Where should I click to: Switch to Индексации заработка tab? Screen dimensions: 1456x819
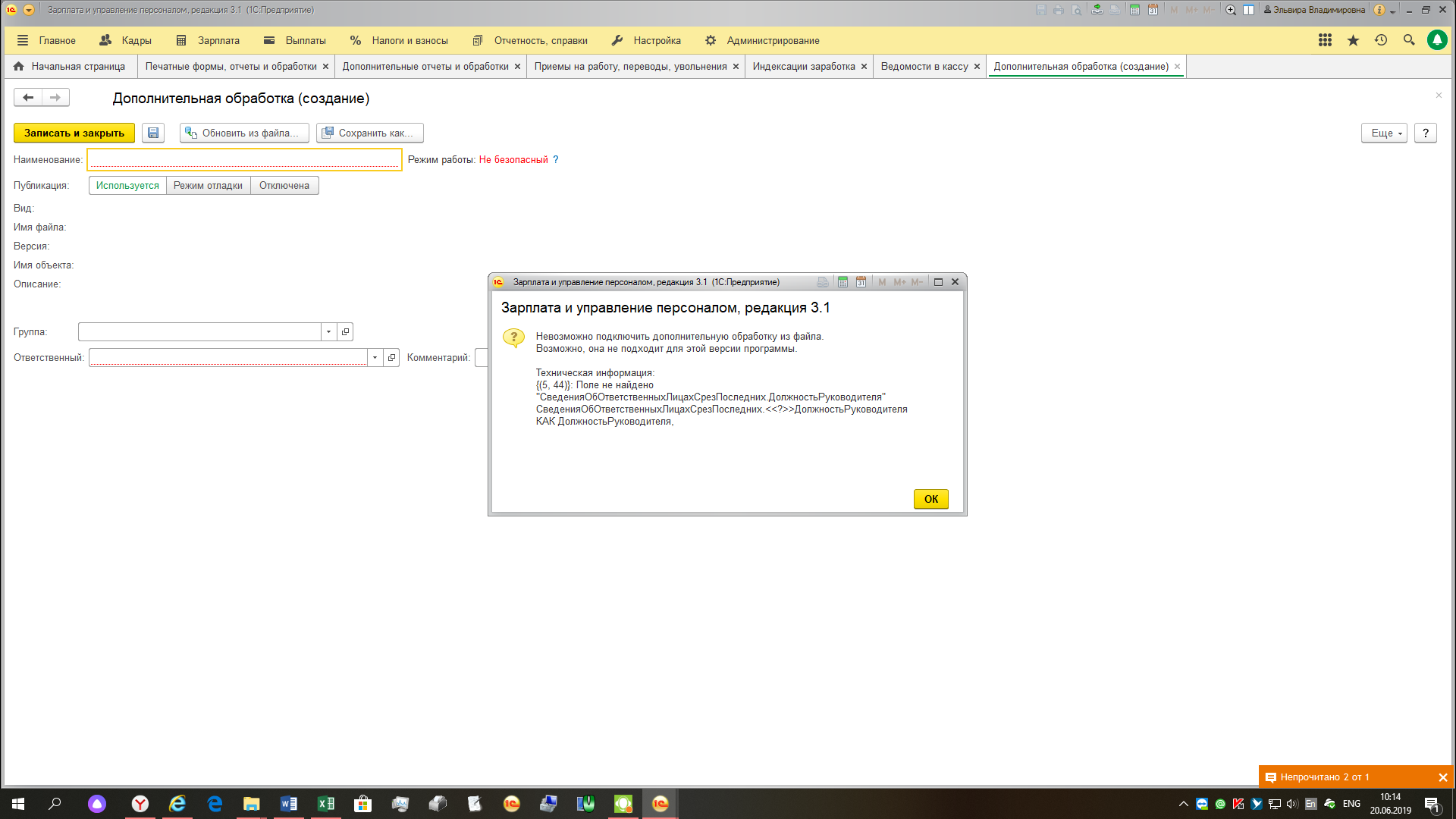coord(804,66)
